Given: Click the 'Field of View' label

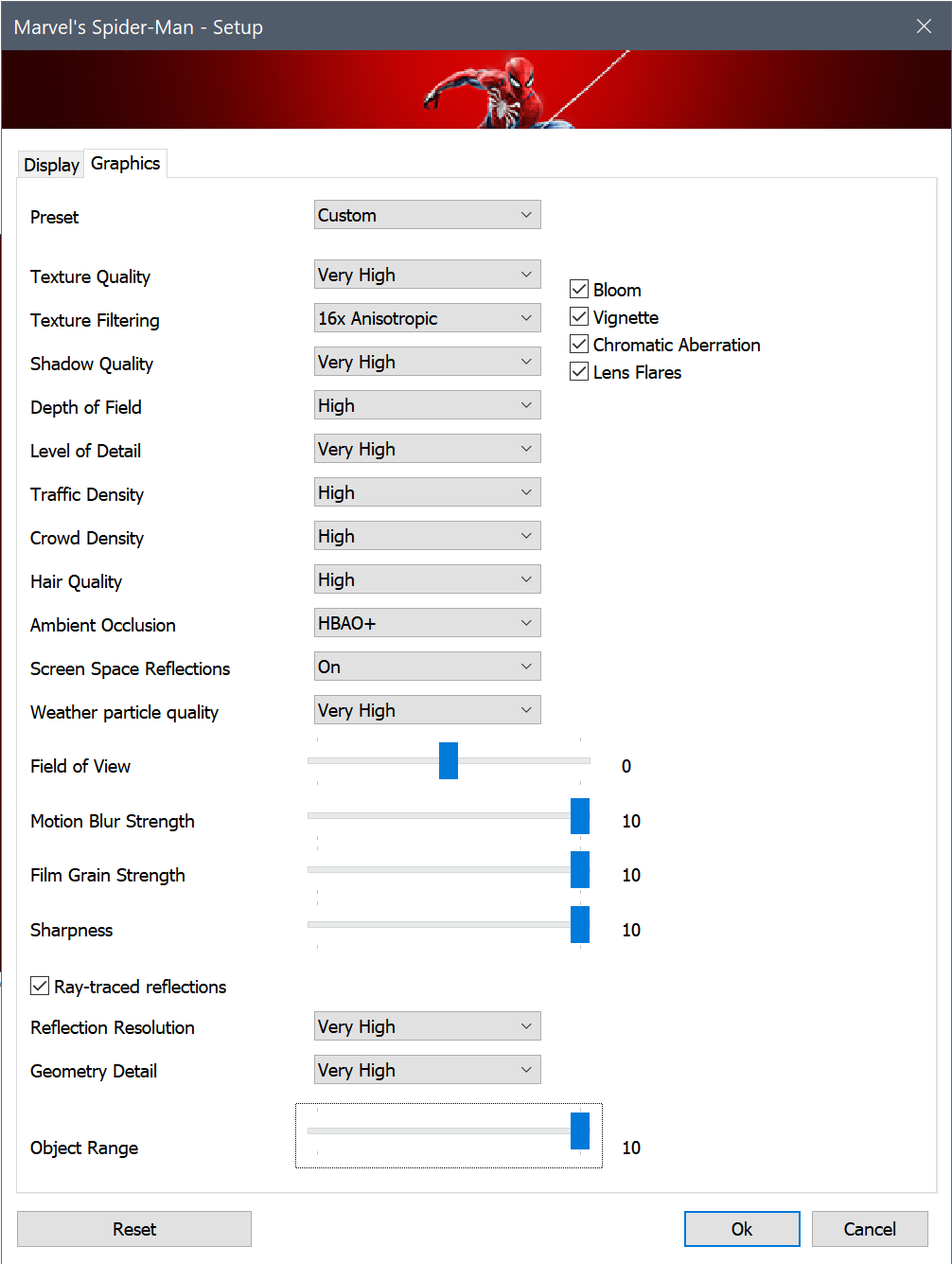Looking at the screenshot, I should click(80, 766).
